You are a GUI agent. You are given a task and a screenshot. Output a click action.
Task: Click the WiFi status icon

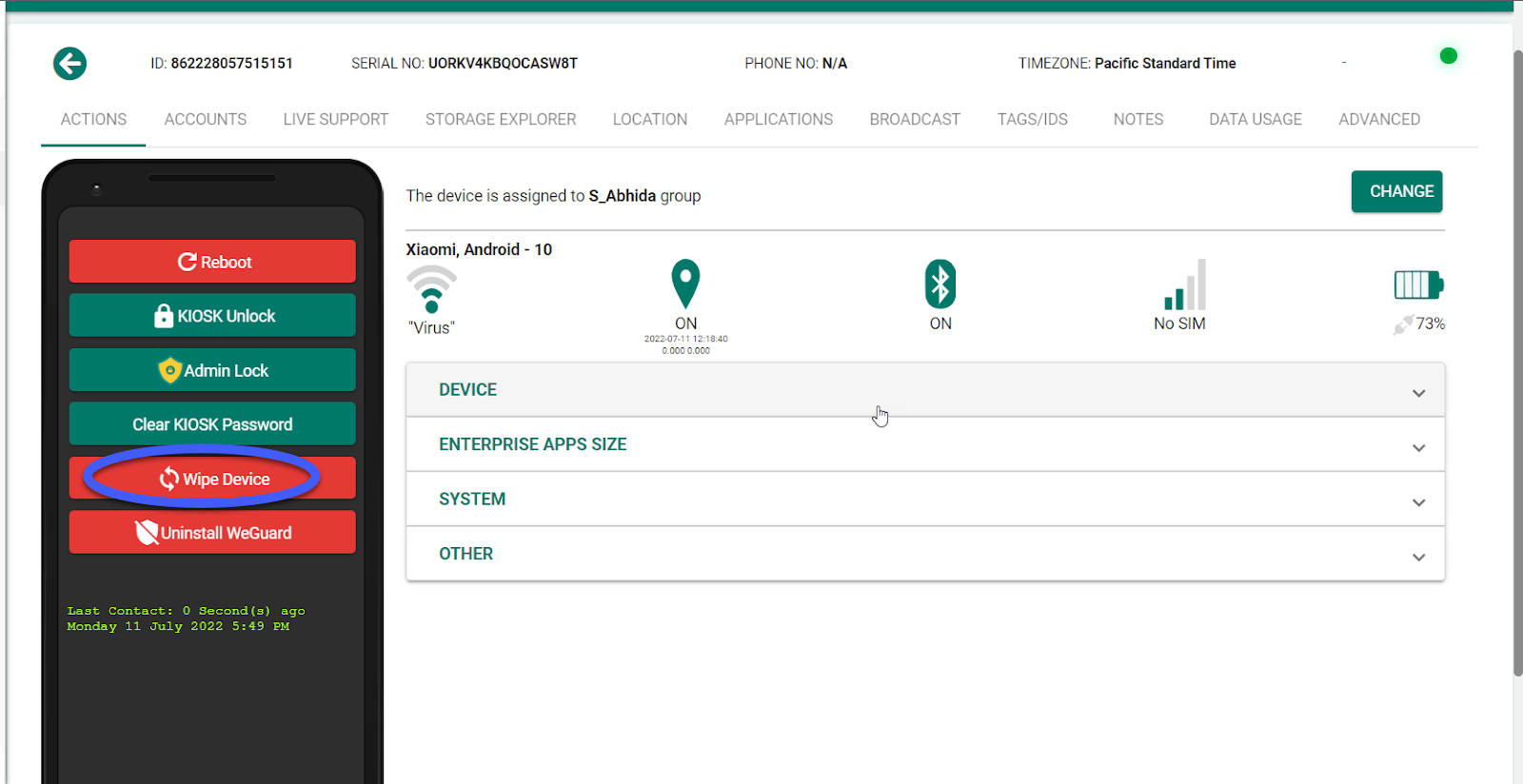(431, 289)
